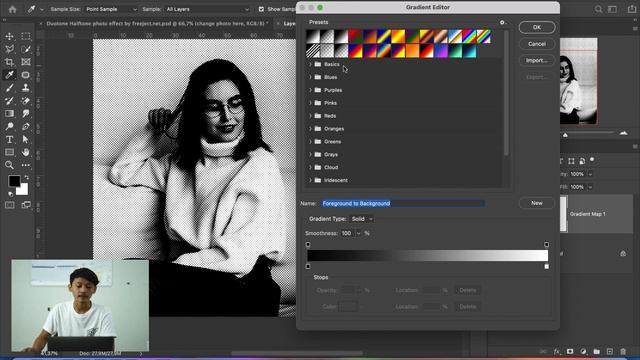The image size is (640, 360).
Task: Select the Cloud gradient folder
Action: (x=331, y=167)
